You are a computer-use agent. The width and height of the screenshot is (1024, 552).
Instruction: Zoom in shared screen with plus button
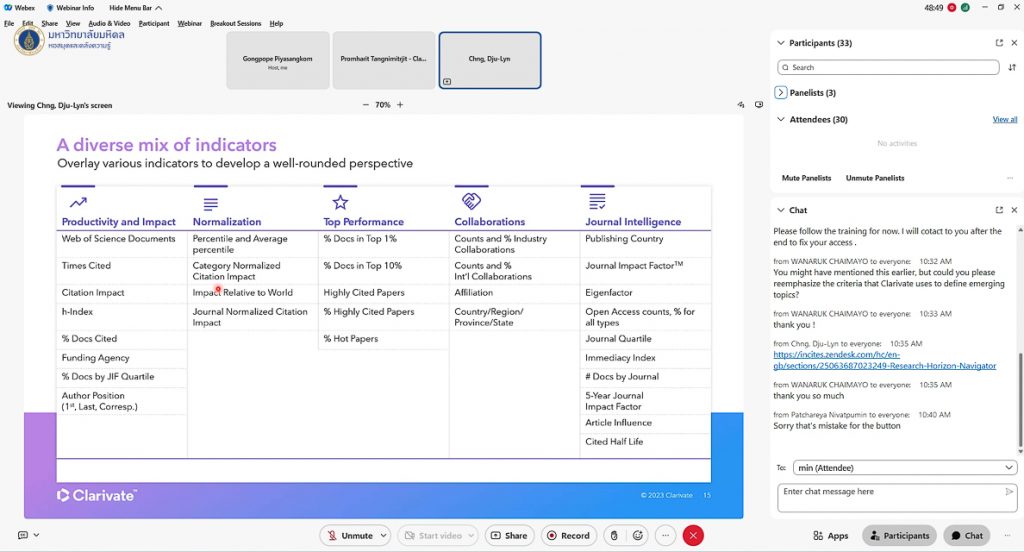(x=400, y=105)
